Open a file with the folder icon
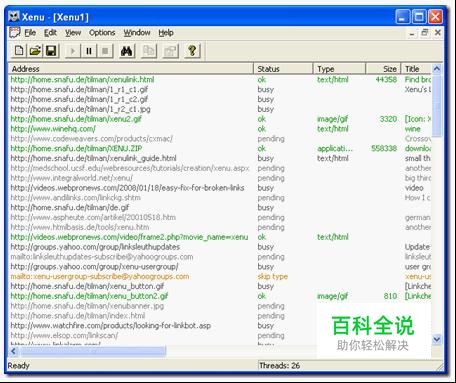 [x=35, y=51]
